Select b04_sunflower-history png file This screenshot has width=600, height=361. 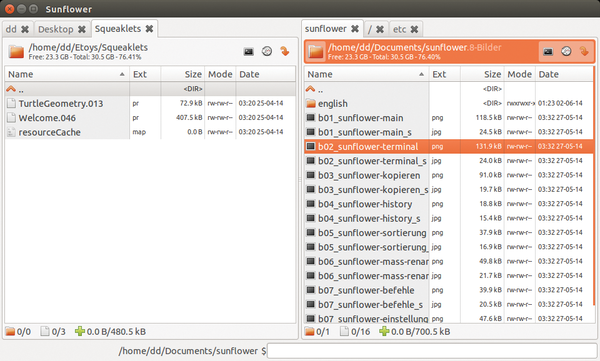point(448,204)
